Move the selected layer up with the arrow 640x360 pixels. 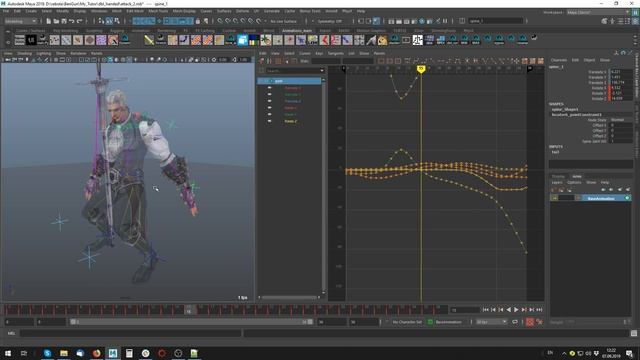(x=603, y=189)
